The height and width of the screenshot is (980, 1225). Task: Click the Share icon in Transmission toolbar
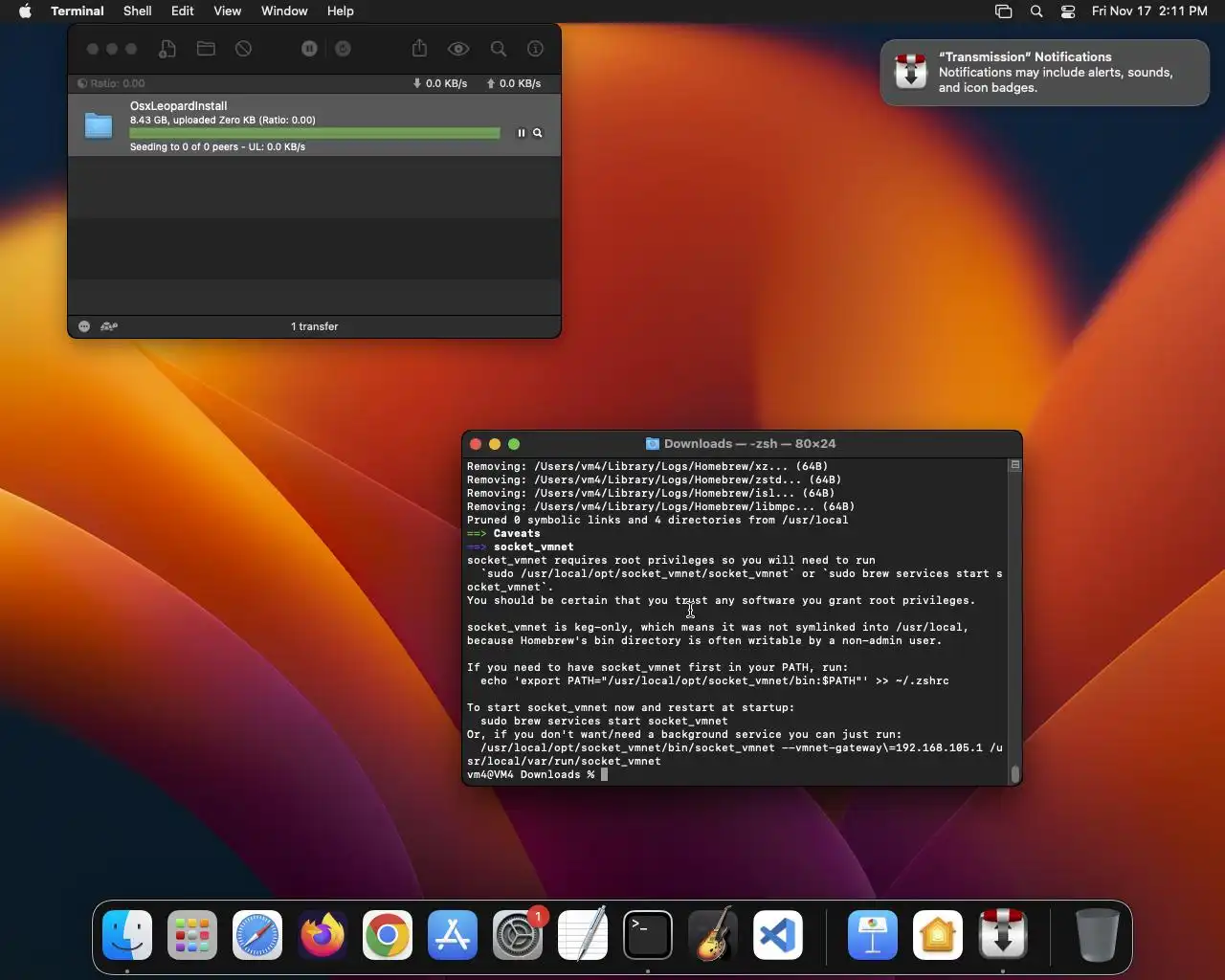coord(419,48)
